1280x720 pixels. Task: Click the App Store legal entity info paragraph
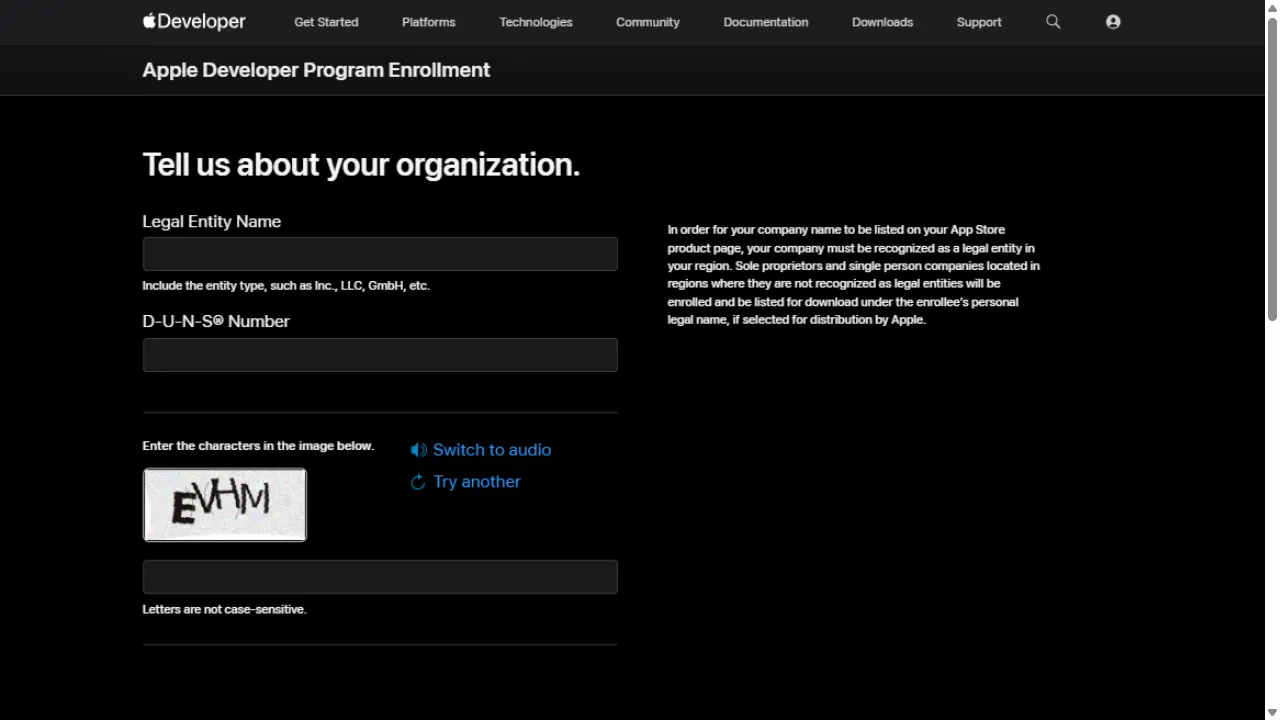pyautogui.click(x=854, y=275)
